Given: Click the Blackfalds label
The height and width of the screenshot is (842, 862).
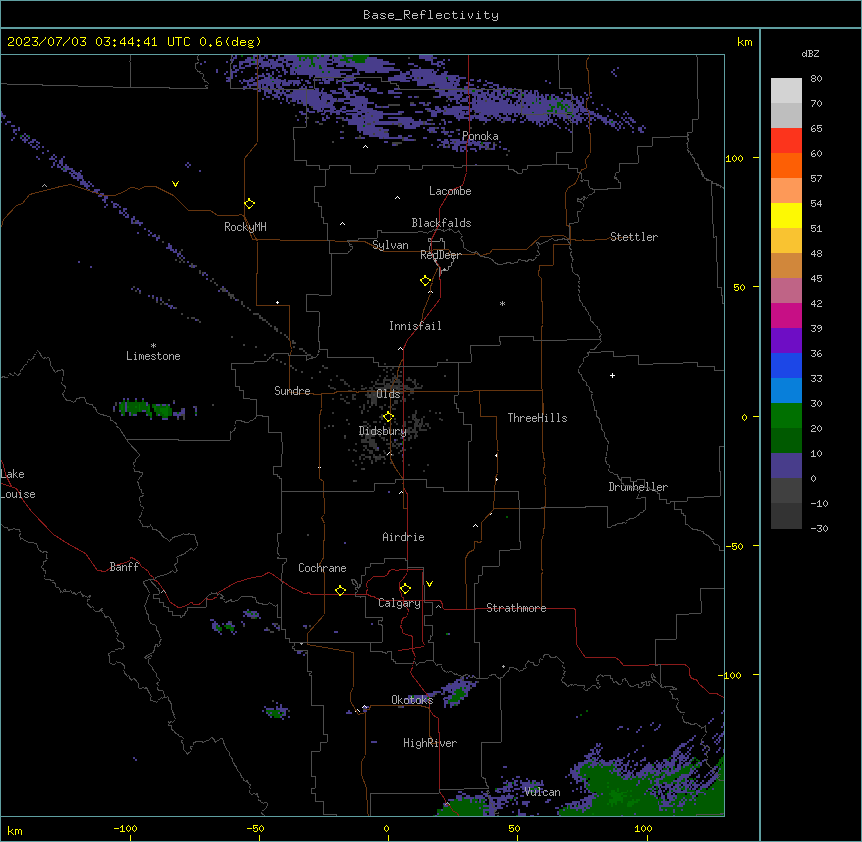Looking at the screenshot, I should 441,223.
